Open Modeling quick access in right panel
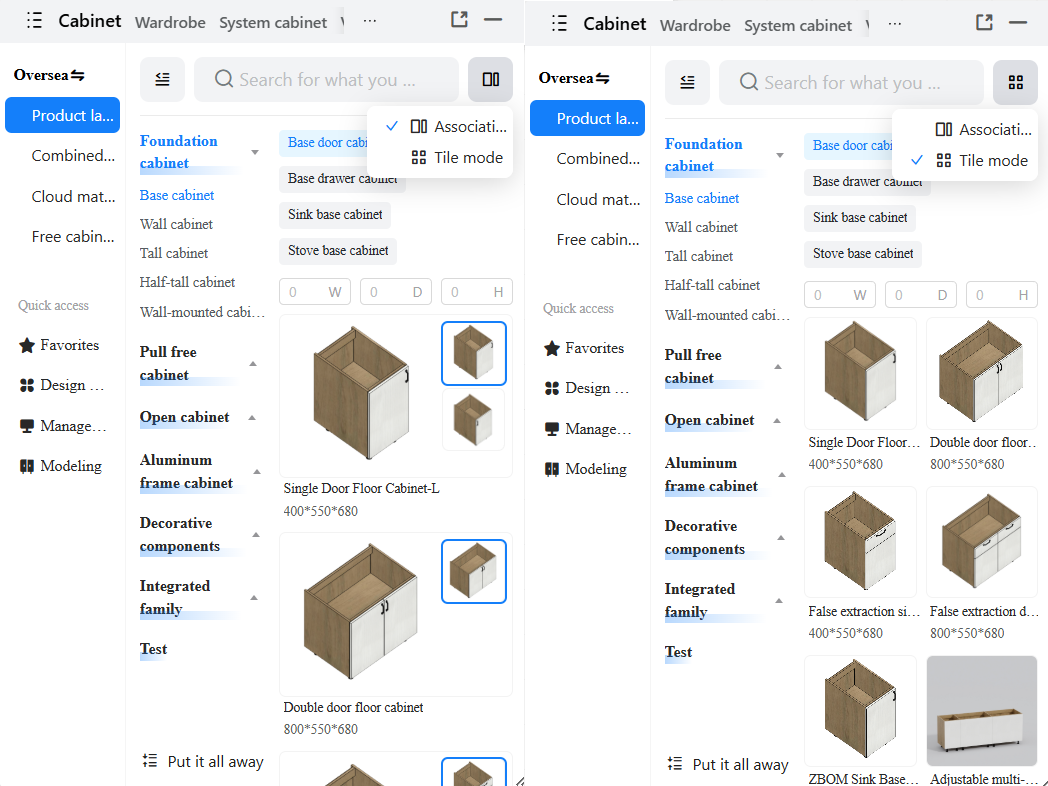The height and width of the screenshot is (786, 1048). click(x=585, y=469)
